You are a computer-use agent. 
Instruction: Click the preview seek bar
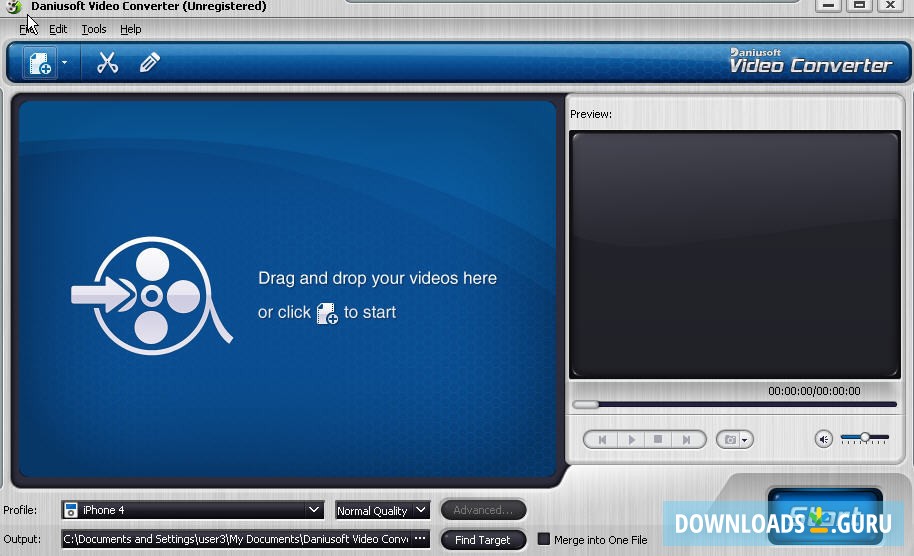(x=734, y=404)
